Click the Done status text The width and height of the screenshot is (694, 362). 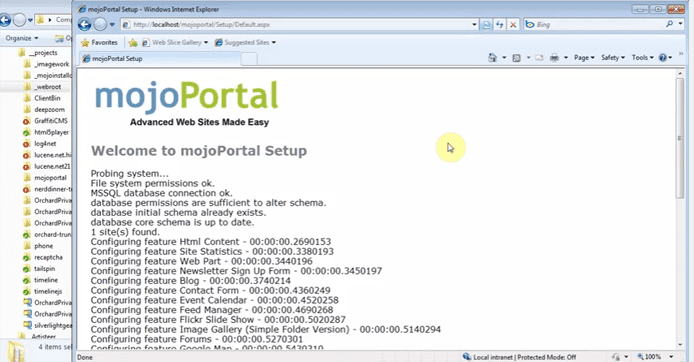[x=85, y=357]
